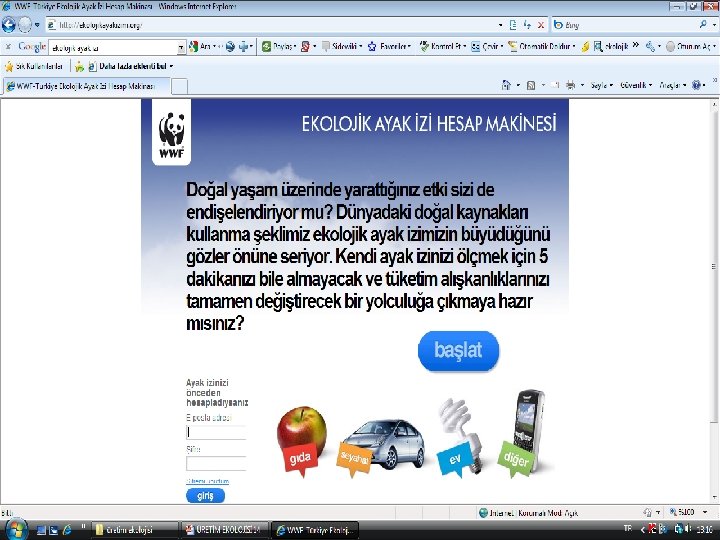Click the blue plus icon on toolbar
This screenshot has height=540, width=720.
[x=245, y=46]
